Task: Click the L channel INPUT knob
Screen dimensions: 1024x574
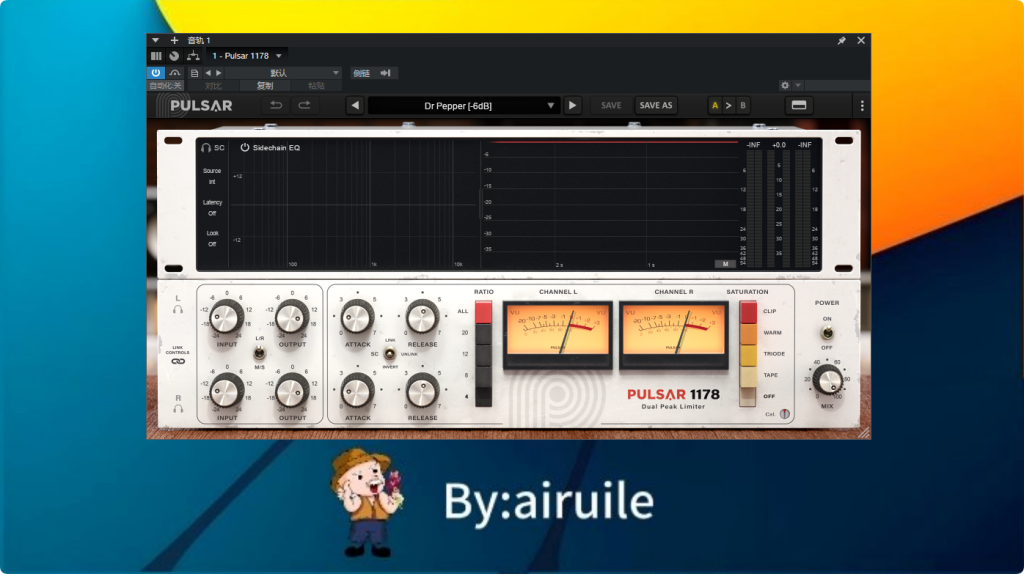Action: click(x=226, y=317)
